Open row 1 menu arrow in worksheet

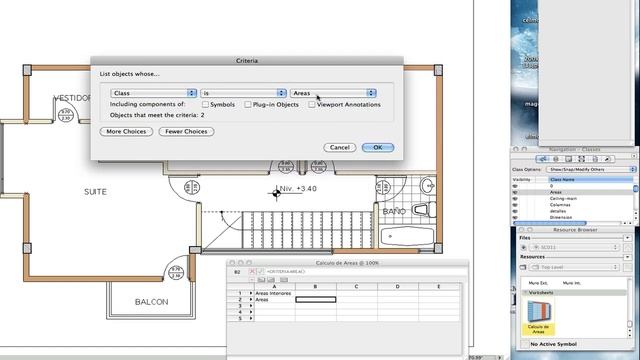(x=251, y=293)
